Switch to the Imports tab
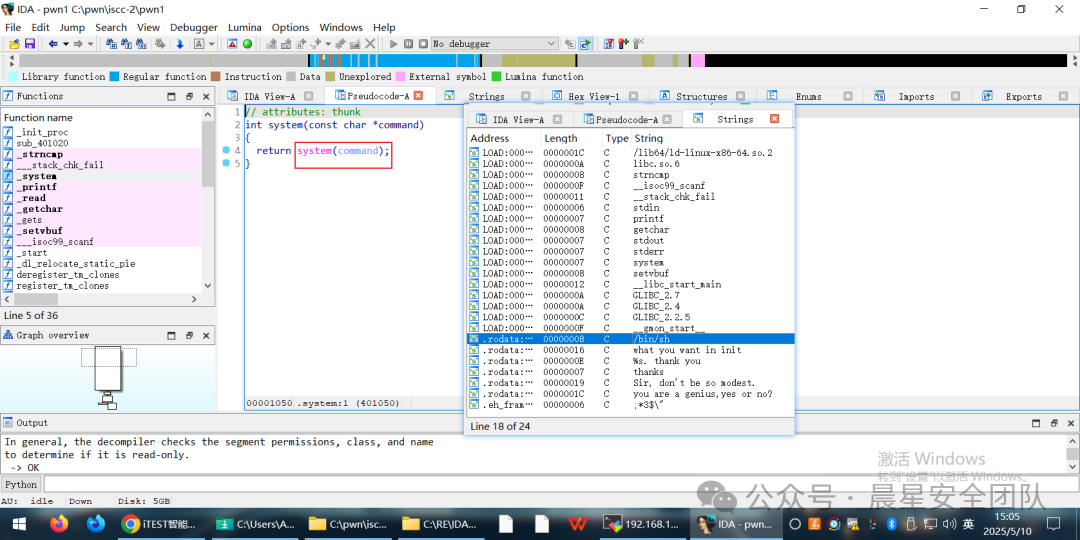The height and width of the screenshot is (540, 1080). (x=915, y=96)
